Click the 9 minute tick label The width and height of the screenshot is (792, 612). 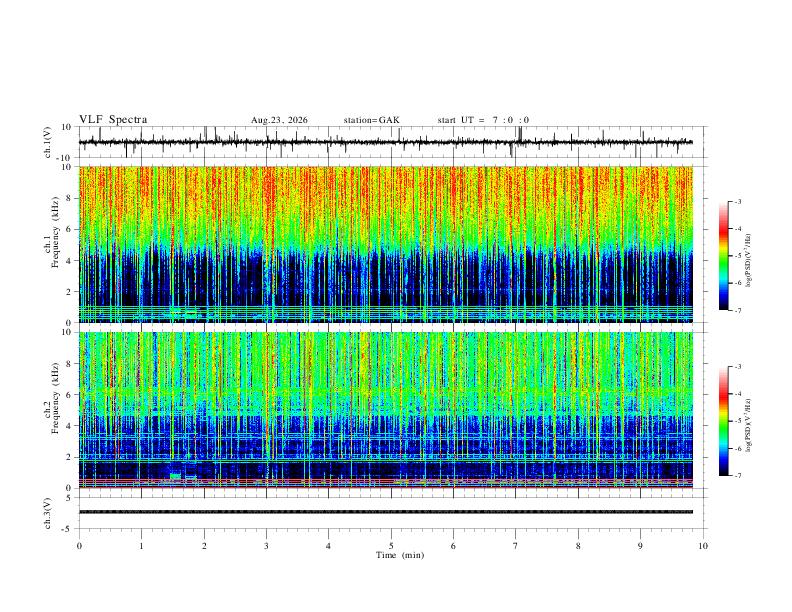(x=640, y=546)
